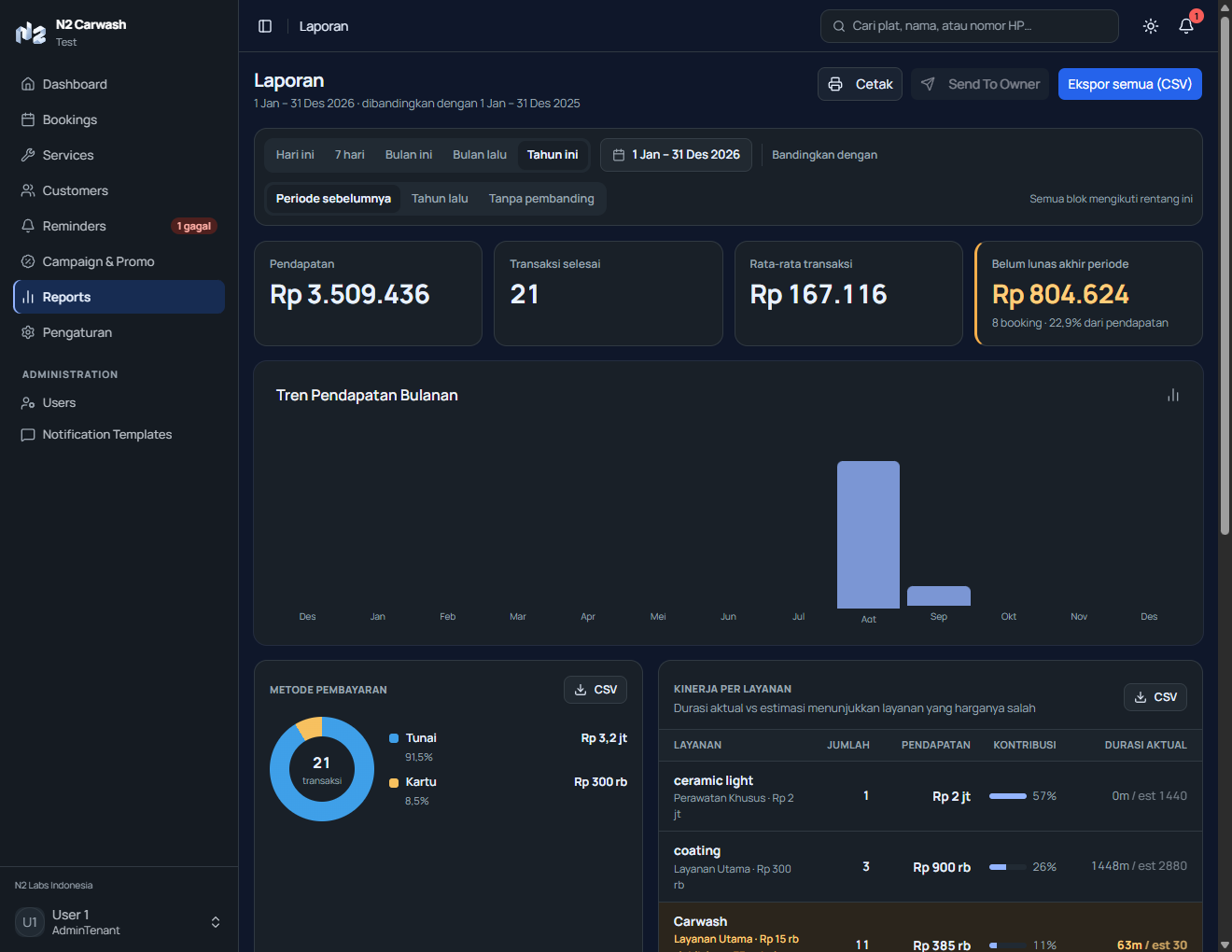Click the Sep bar in revenue chart

click(x=939, y=596)
